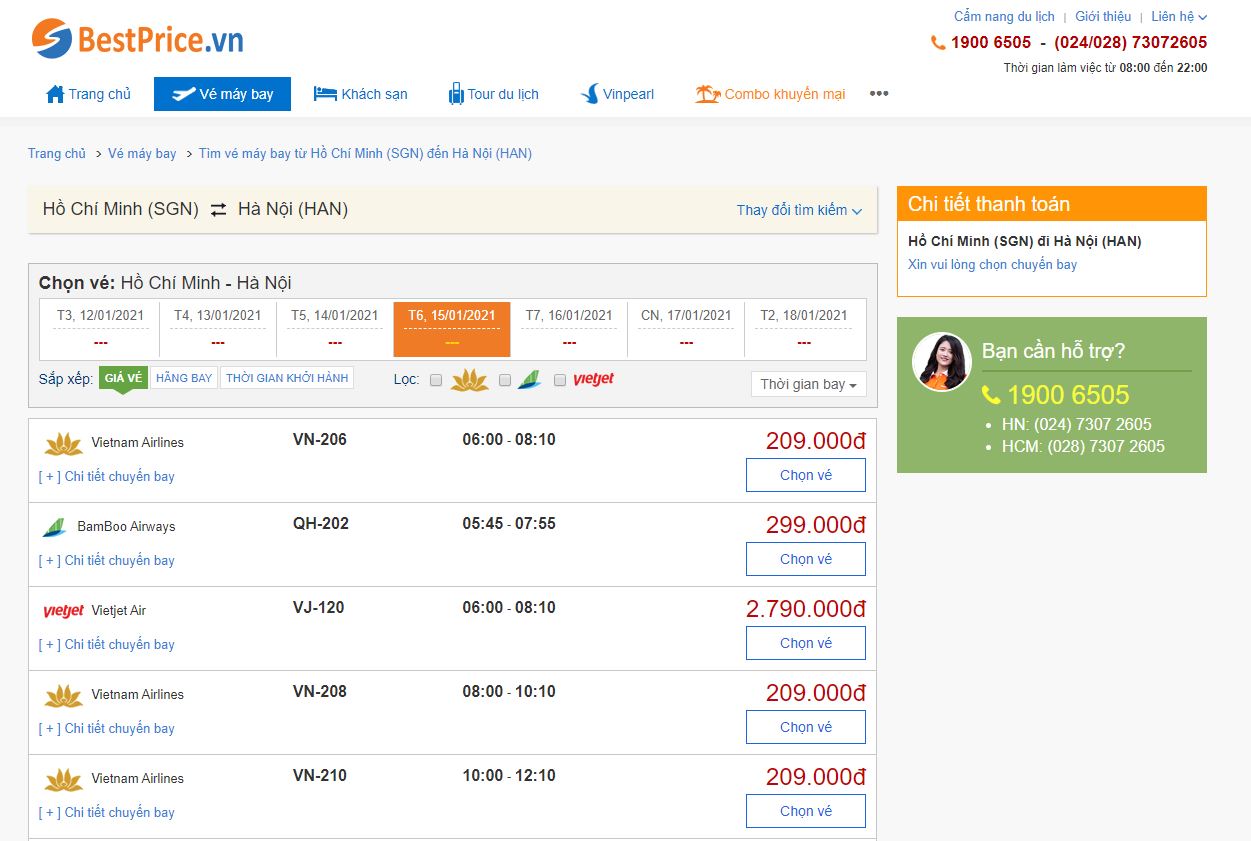The image size is (1251, 841).
Task: Click the Vinpearl bird icon
Action: [x=589, y=94]
